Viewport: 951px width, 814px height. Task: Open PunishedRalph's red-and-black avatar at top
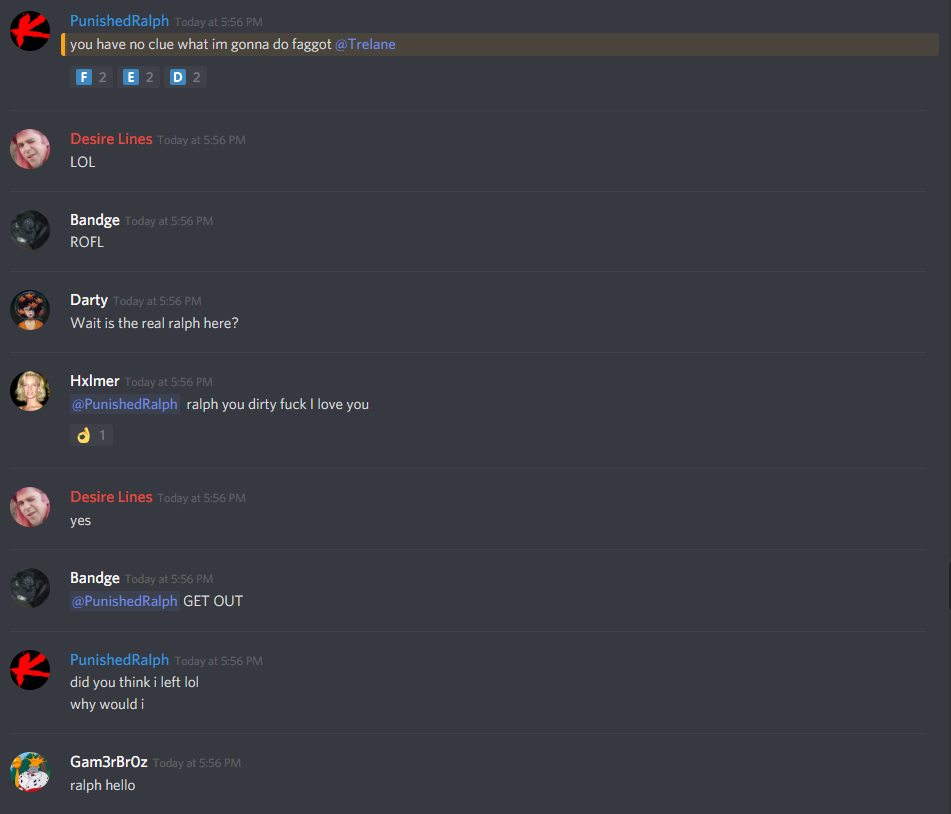pyautogui.click(x=30, y=31)
